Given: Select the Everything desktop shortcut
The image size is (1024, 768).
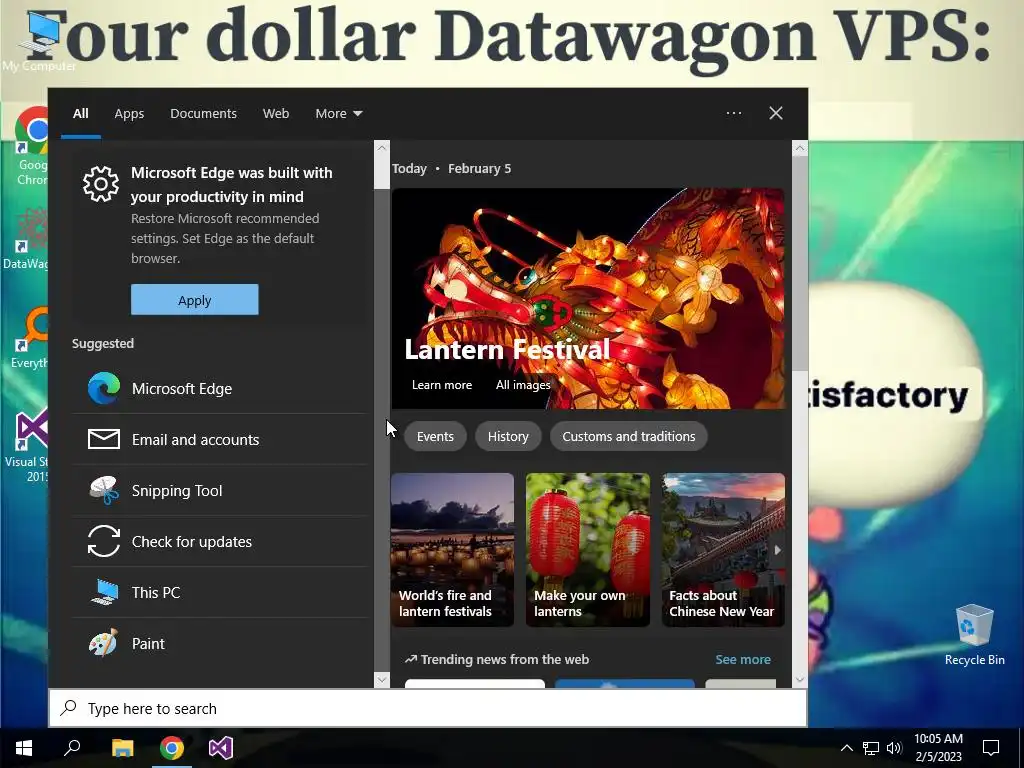Looking at the screenshot, I should [x=29, y=338].
